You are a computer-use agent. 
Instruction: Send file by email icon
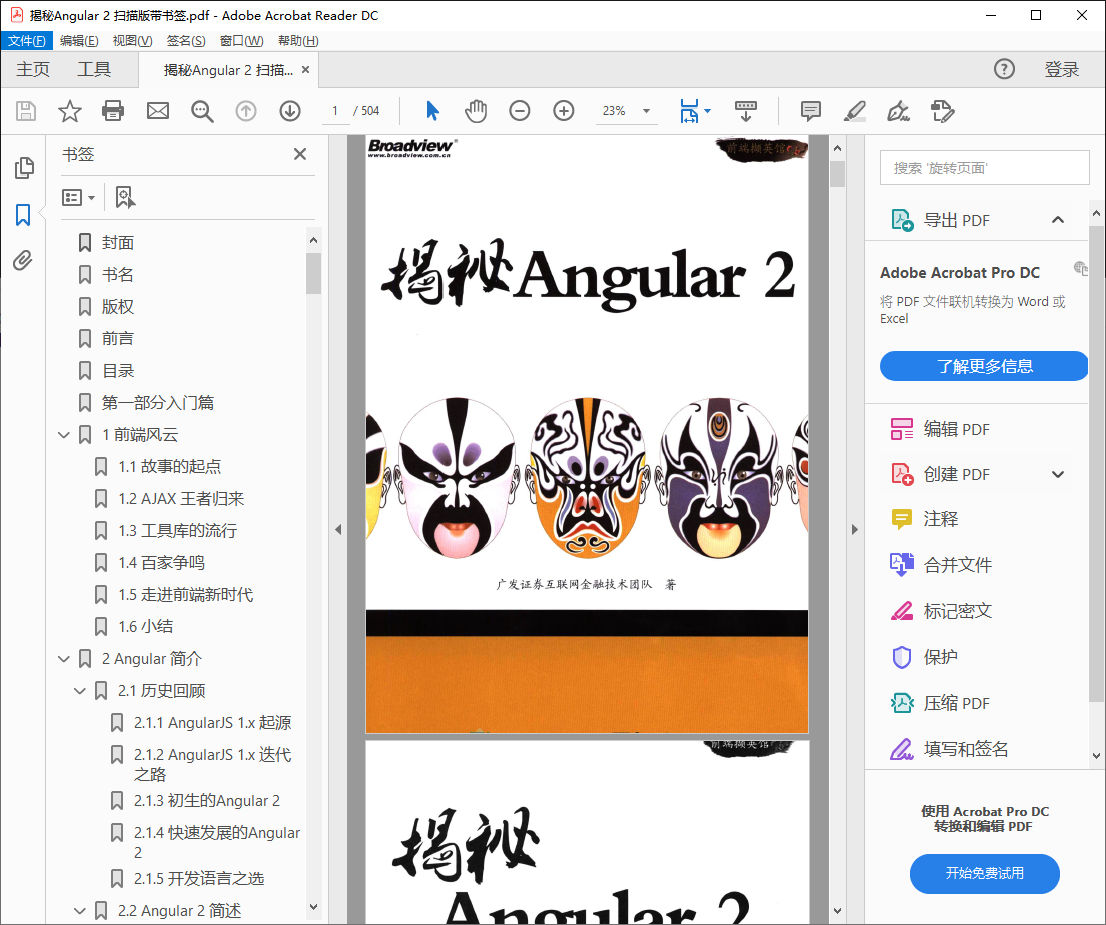[157, 111]
